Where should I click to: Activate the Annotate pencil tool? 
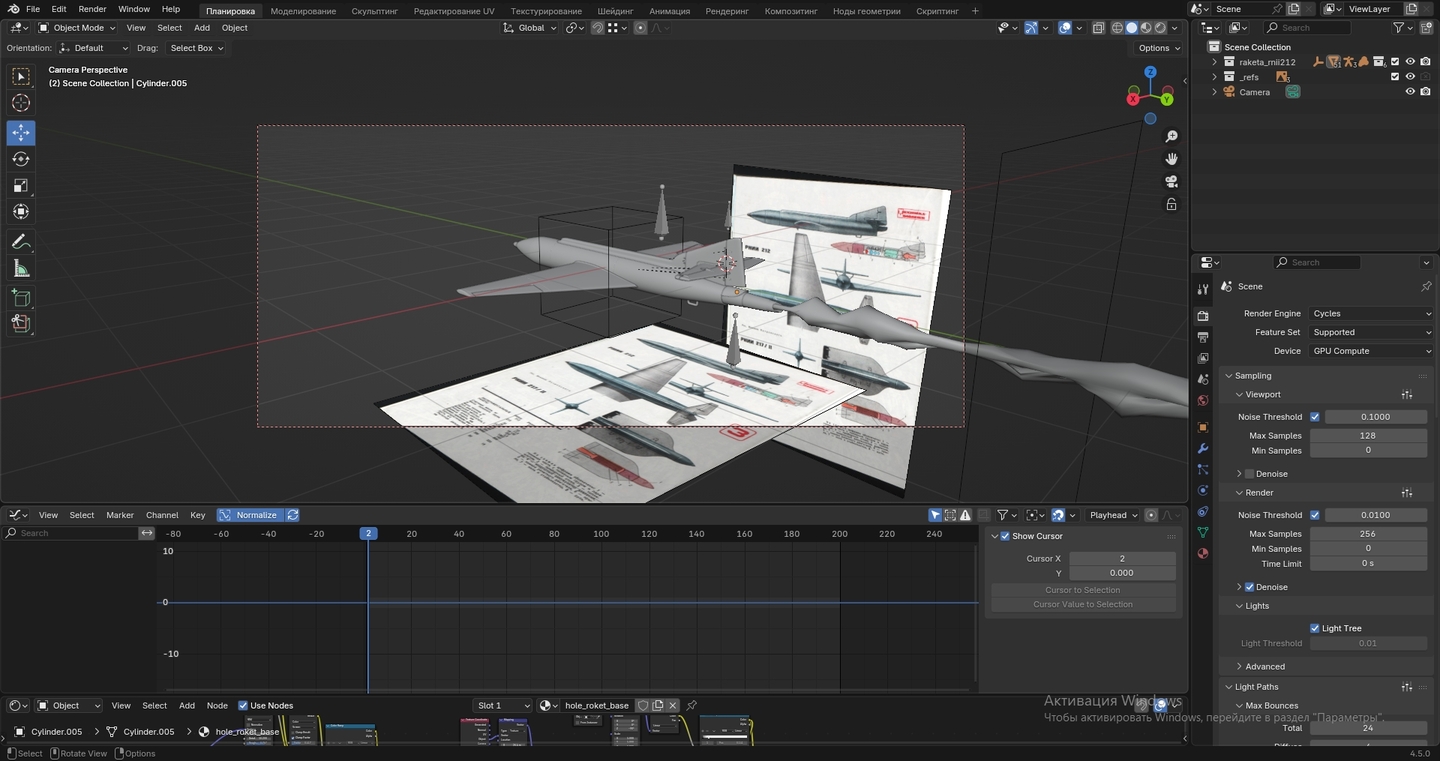tap(21, 242)
